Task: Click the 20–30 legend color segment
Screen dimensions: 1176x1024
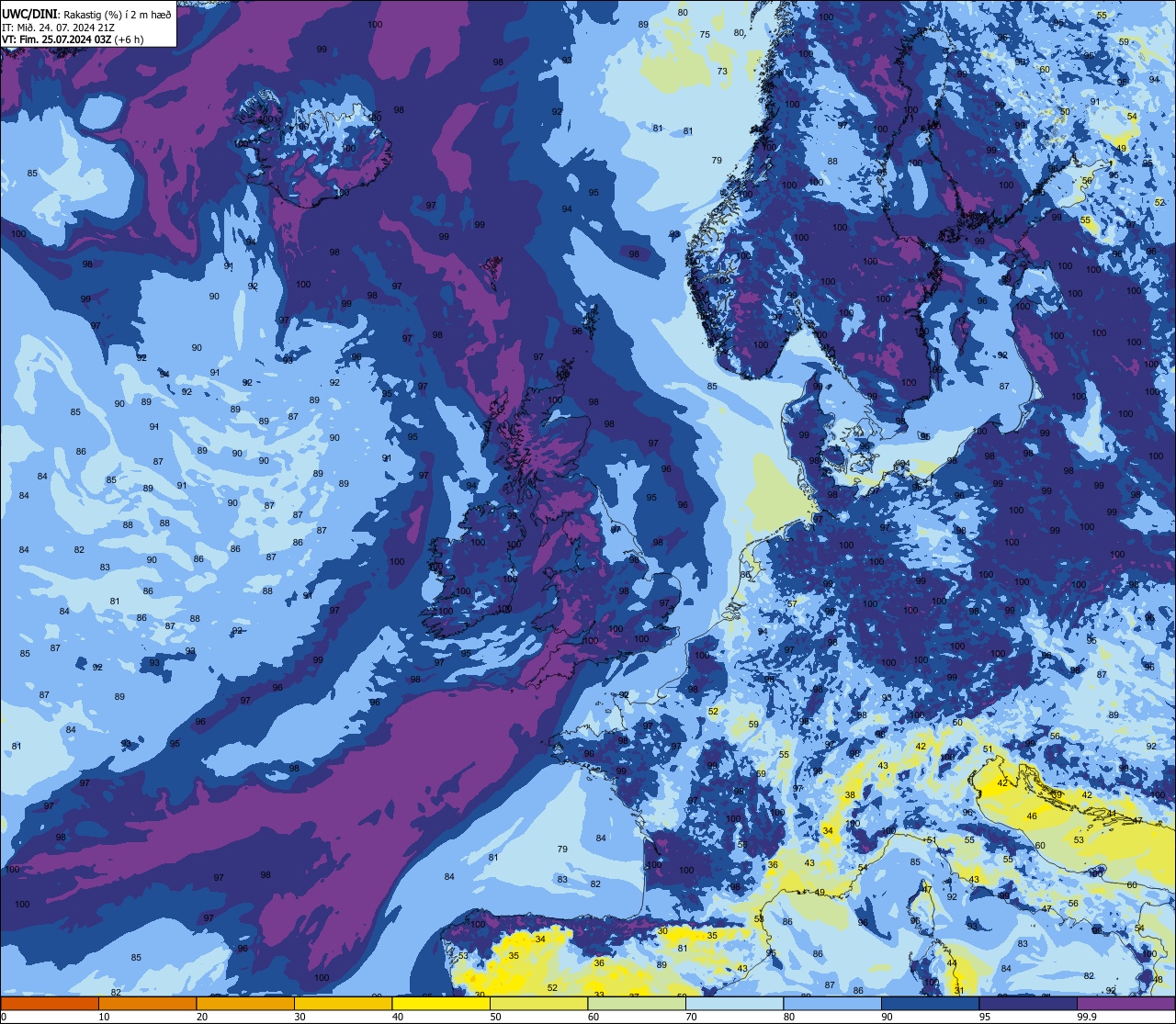Action: click(x=245, y=1003)
